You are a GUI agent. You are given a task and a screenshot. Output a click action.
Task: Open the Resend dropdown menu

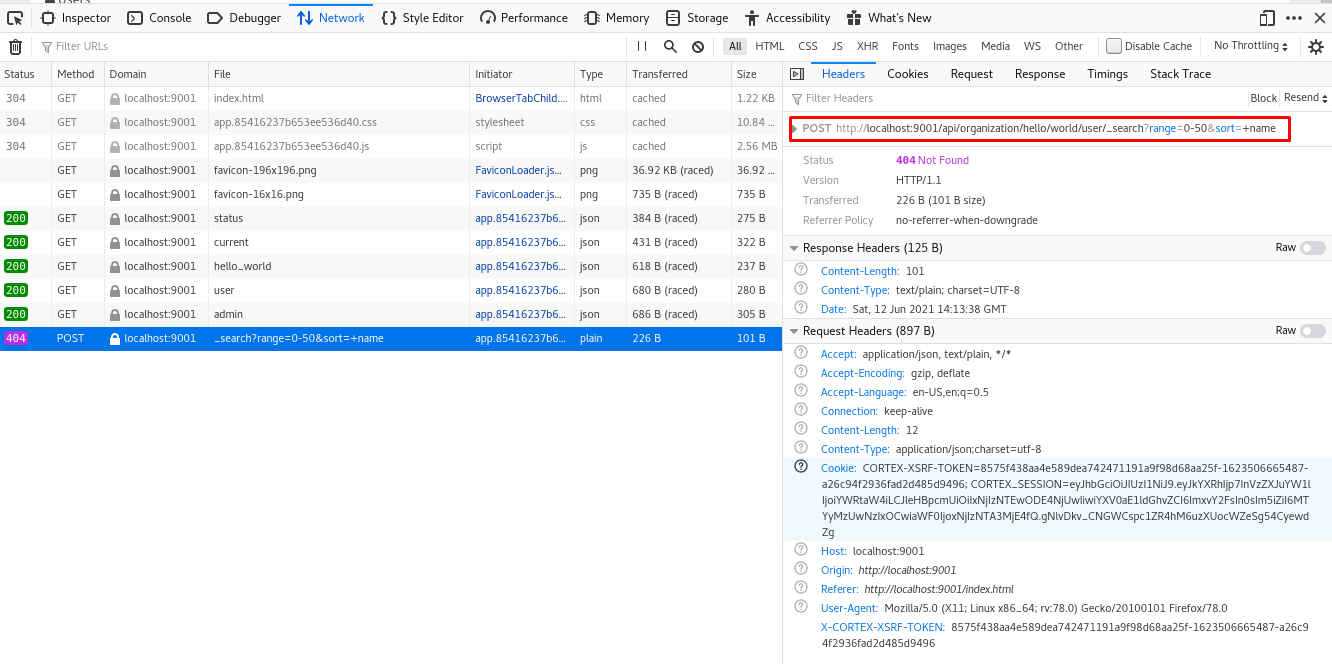[x=1306, y=98]
